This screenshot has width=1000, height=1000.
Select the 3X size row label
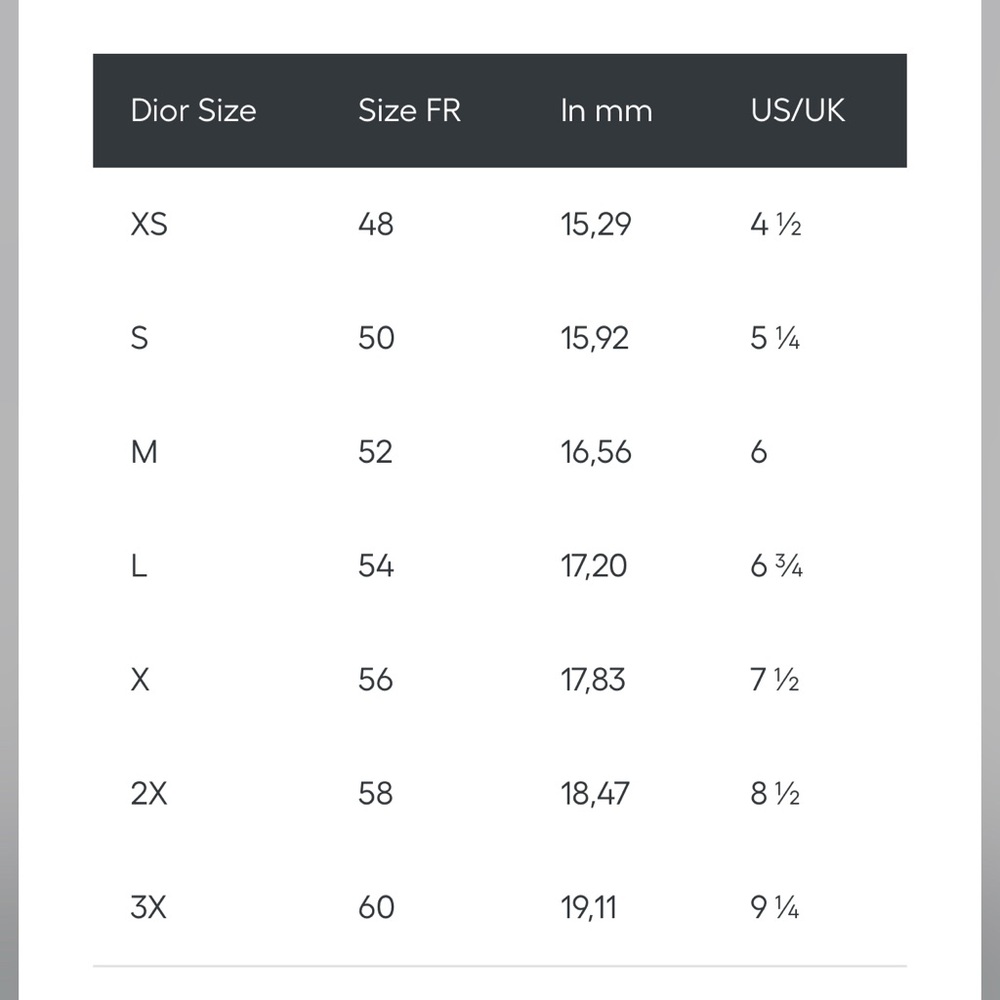tap(148, 908)
